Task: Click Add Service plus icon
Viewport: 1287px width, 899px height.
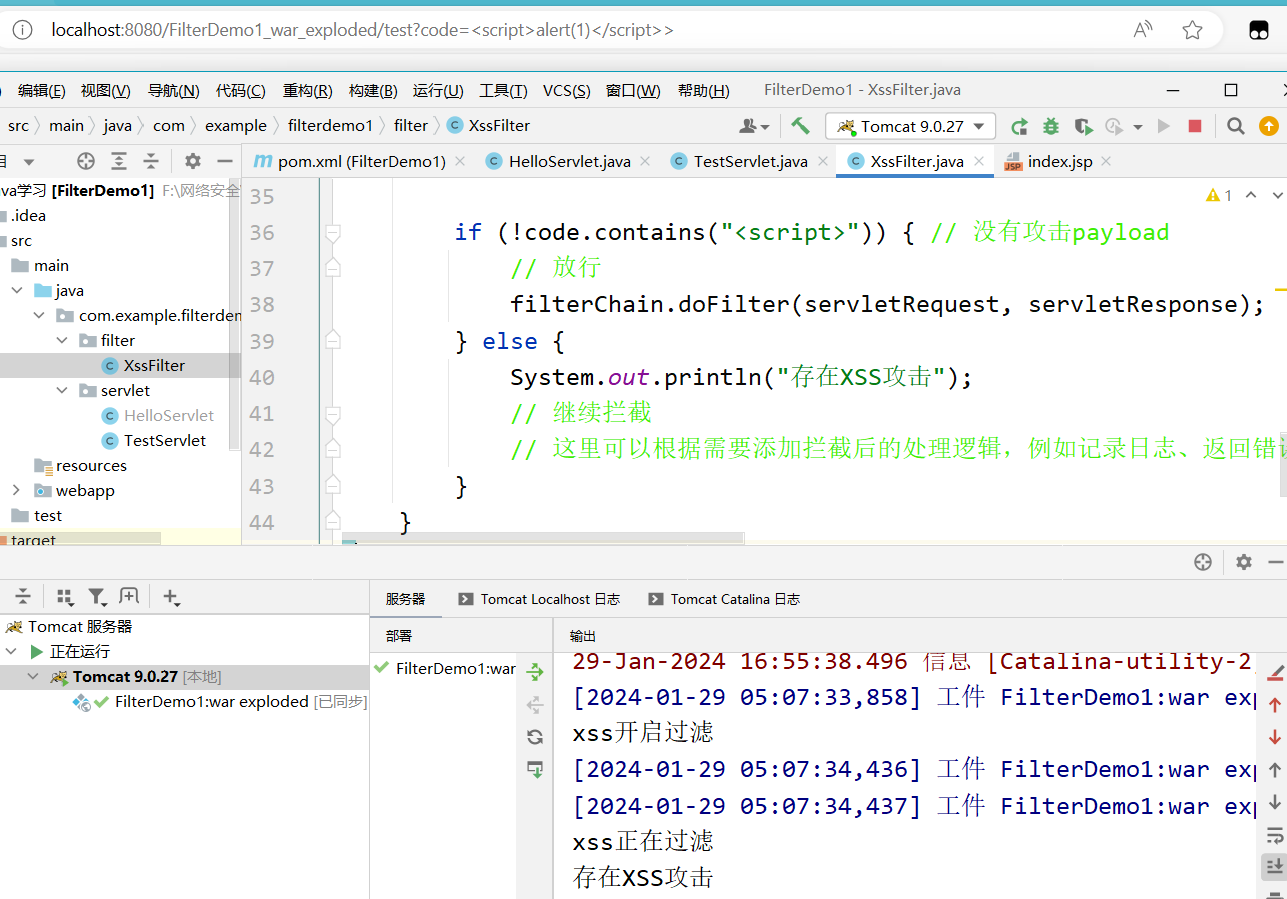Action: (x=171, y=597)
